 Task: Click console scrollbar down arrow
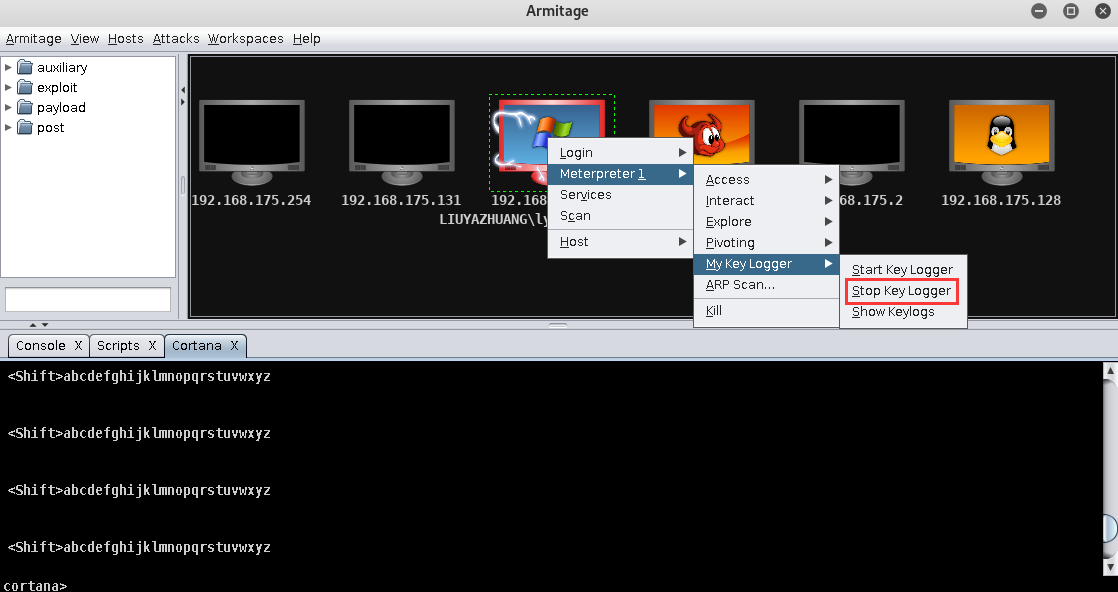coord(1110,567)
